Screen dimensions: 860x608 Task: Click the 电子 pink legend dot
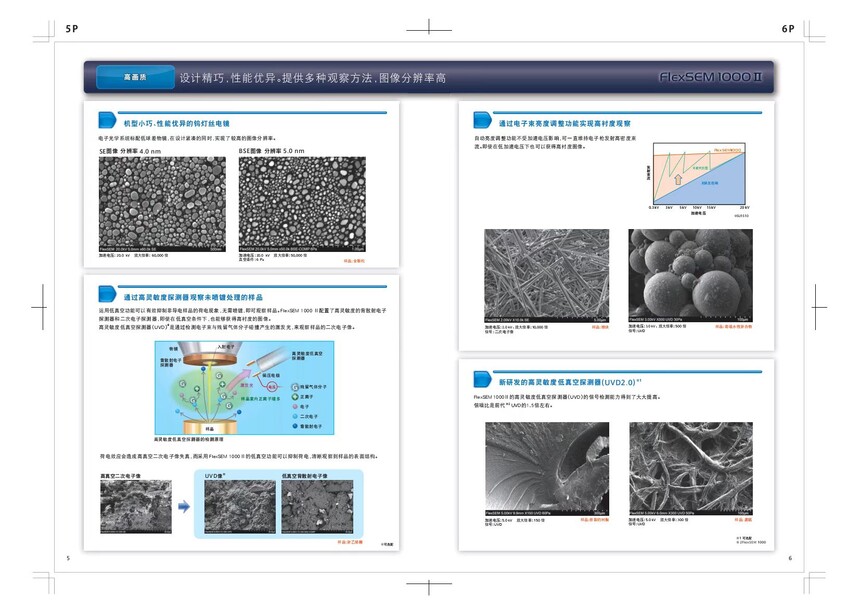pos(295,406)
